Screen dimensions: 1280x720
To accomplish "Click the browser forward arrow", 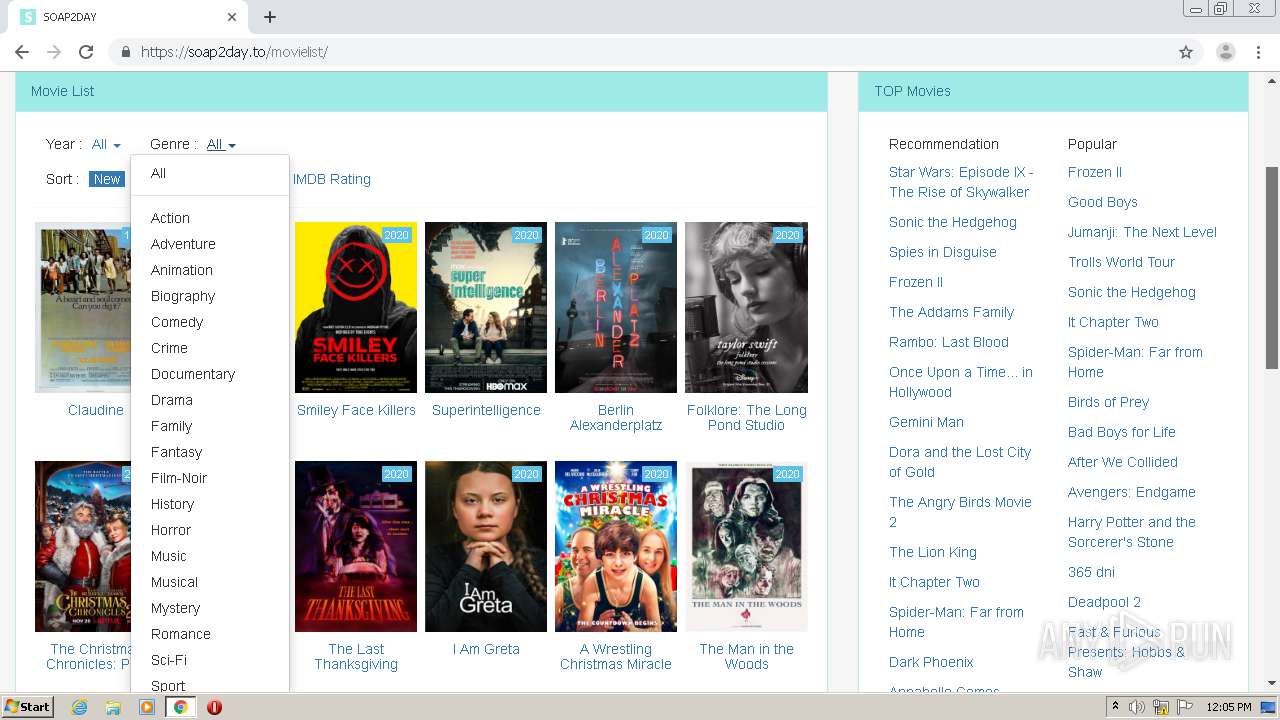I will click(x=54, y=52).
